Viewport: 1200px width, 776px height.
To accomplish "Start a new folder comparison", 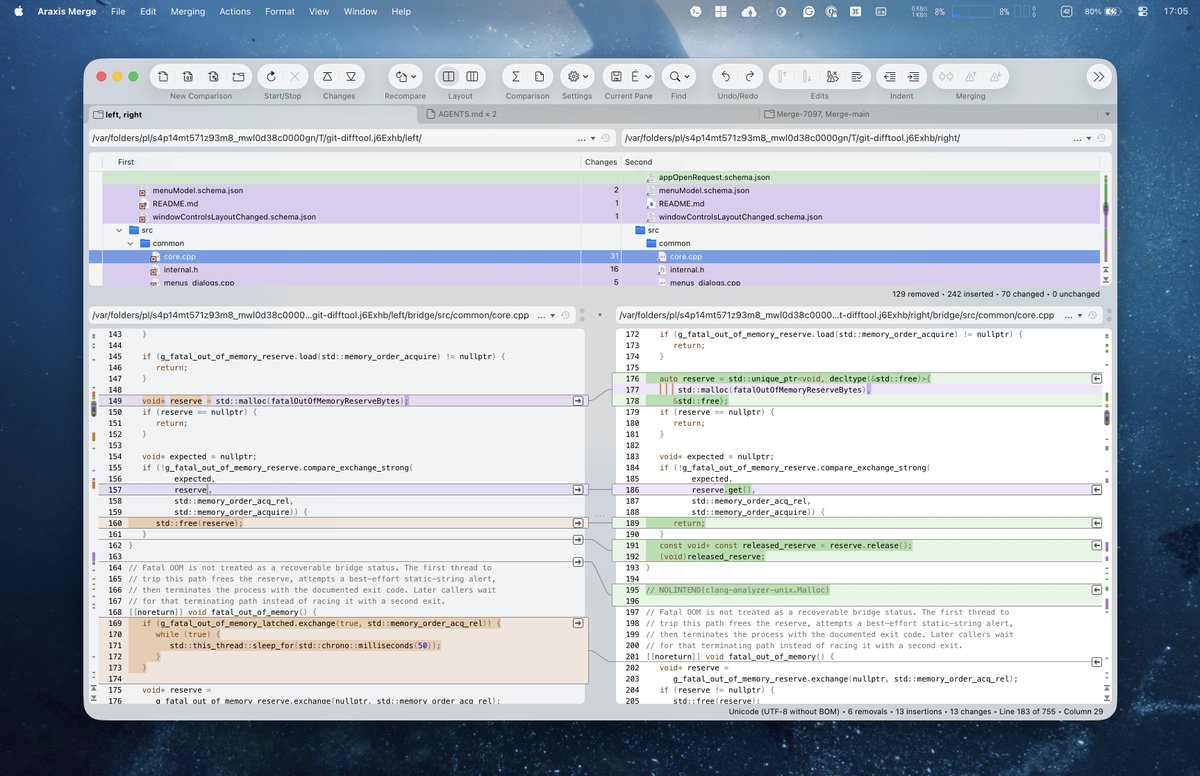I will click(x=238, y=76).
